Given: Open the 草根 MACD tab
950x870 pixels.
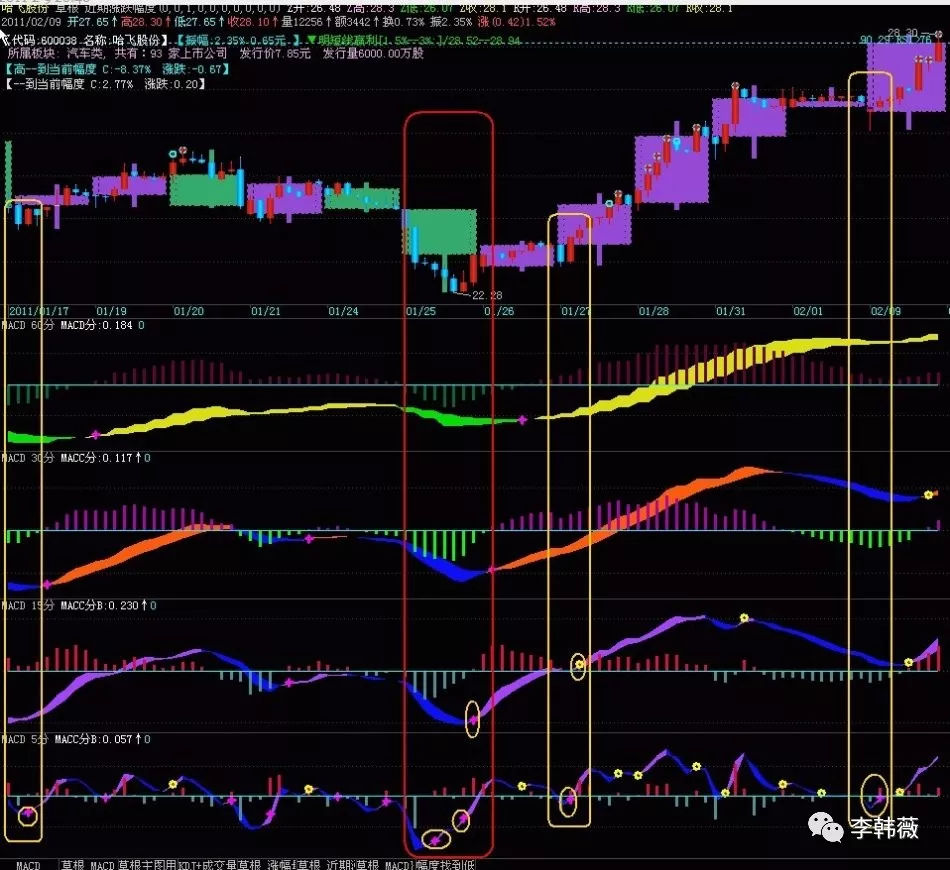Looking at the screenshot, I should [88, 865].
